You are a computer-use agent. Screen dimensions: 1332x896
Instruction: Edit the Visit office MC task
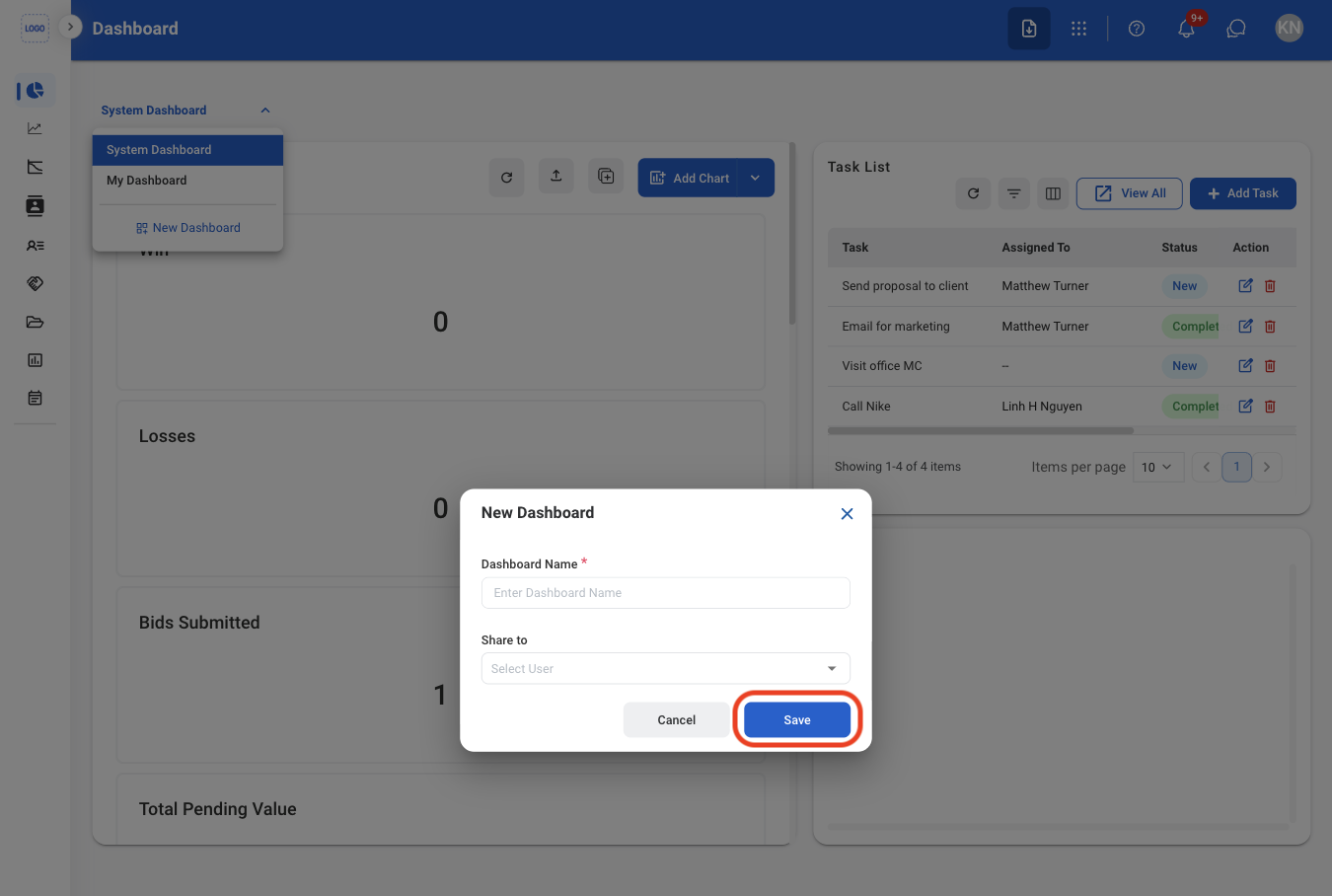[x=1245, y=366]
